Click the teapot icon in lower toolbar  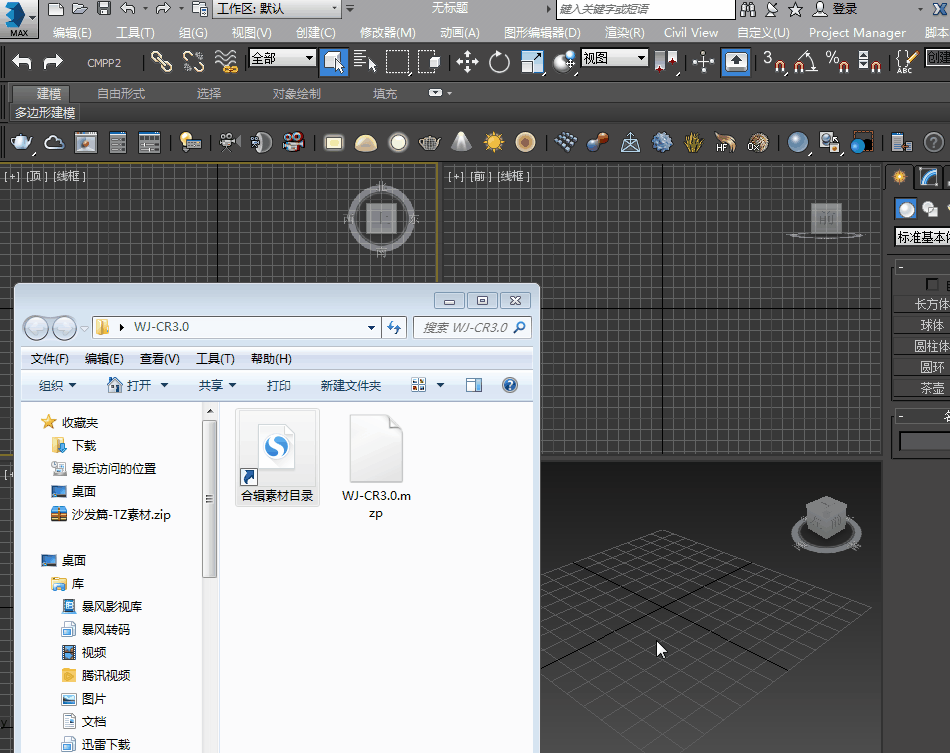point(21,143)
